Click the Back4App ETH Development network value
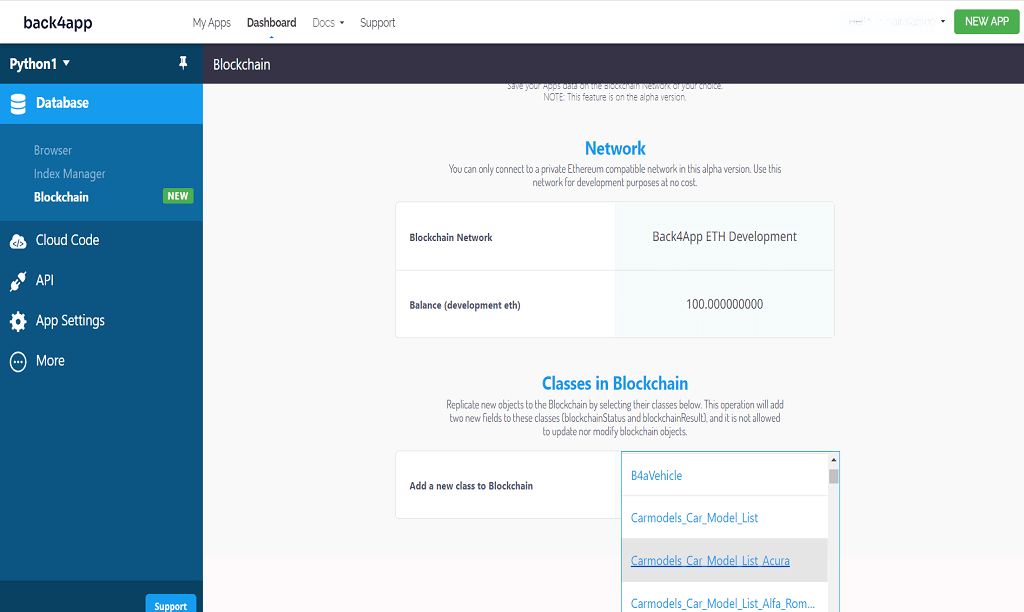This screenshot has width=1024, height=612. pos(724,236)
